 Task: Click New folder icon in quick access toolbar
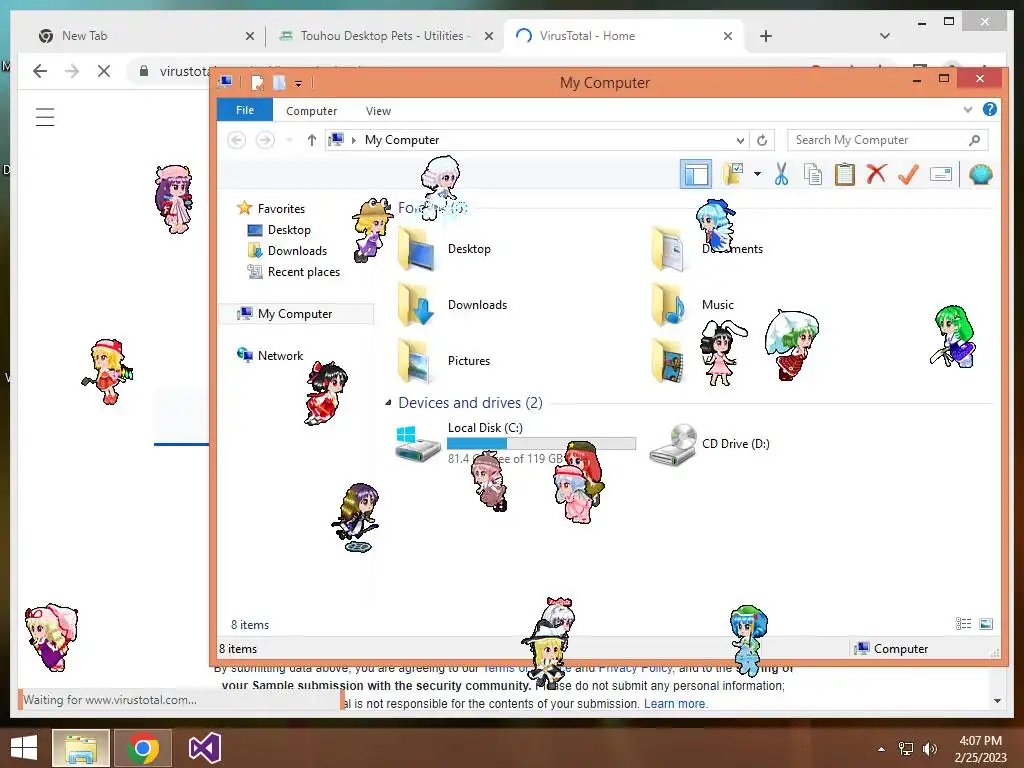[280, 82]
